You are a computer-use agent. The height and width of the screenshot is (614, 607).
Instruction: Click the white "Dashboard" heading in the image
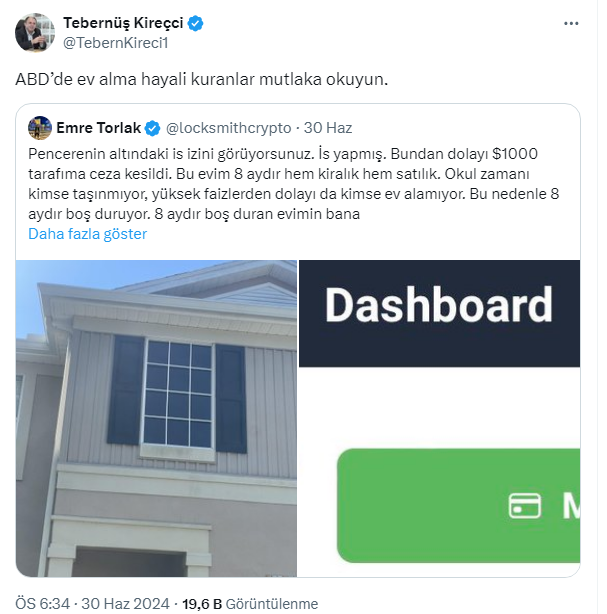(438, 306)
